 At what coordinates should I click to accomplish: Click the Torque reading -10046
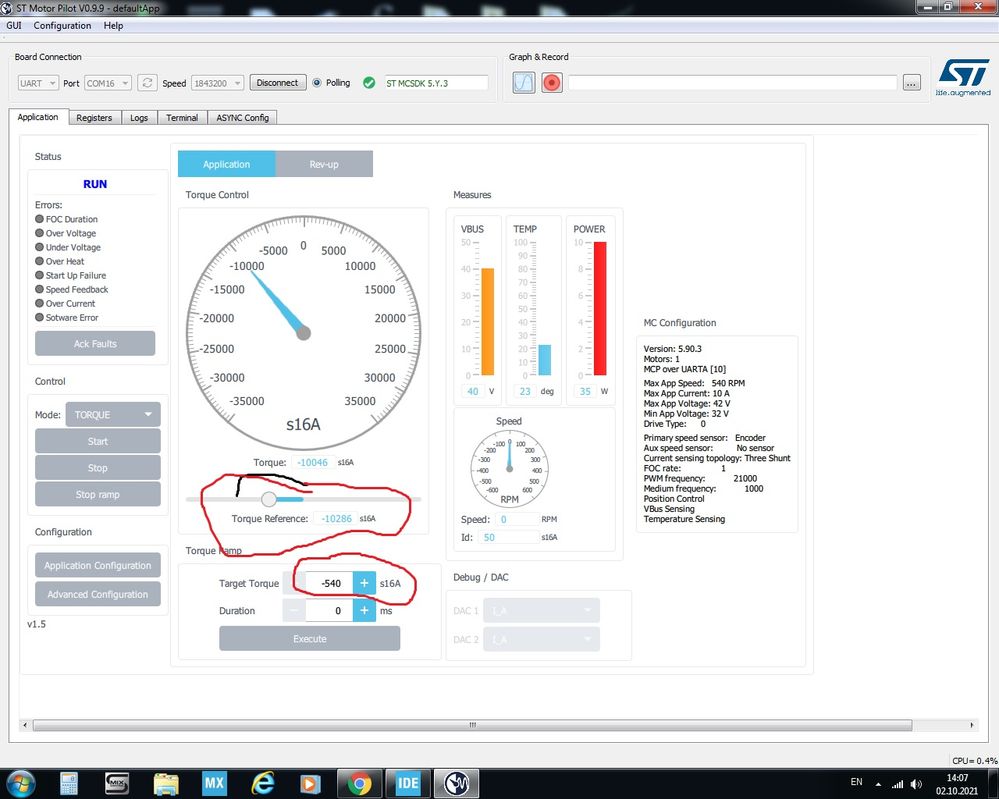312,463
